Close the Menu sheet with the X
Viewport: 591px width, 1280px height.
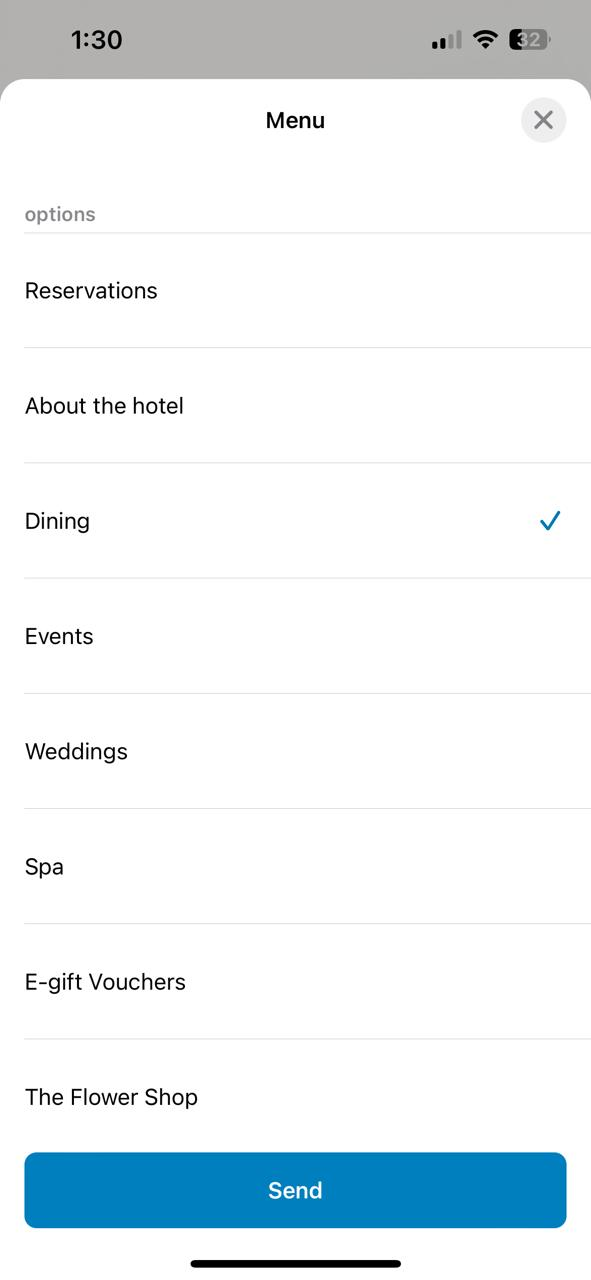pyautogui.click(x=543, y=120)
